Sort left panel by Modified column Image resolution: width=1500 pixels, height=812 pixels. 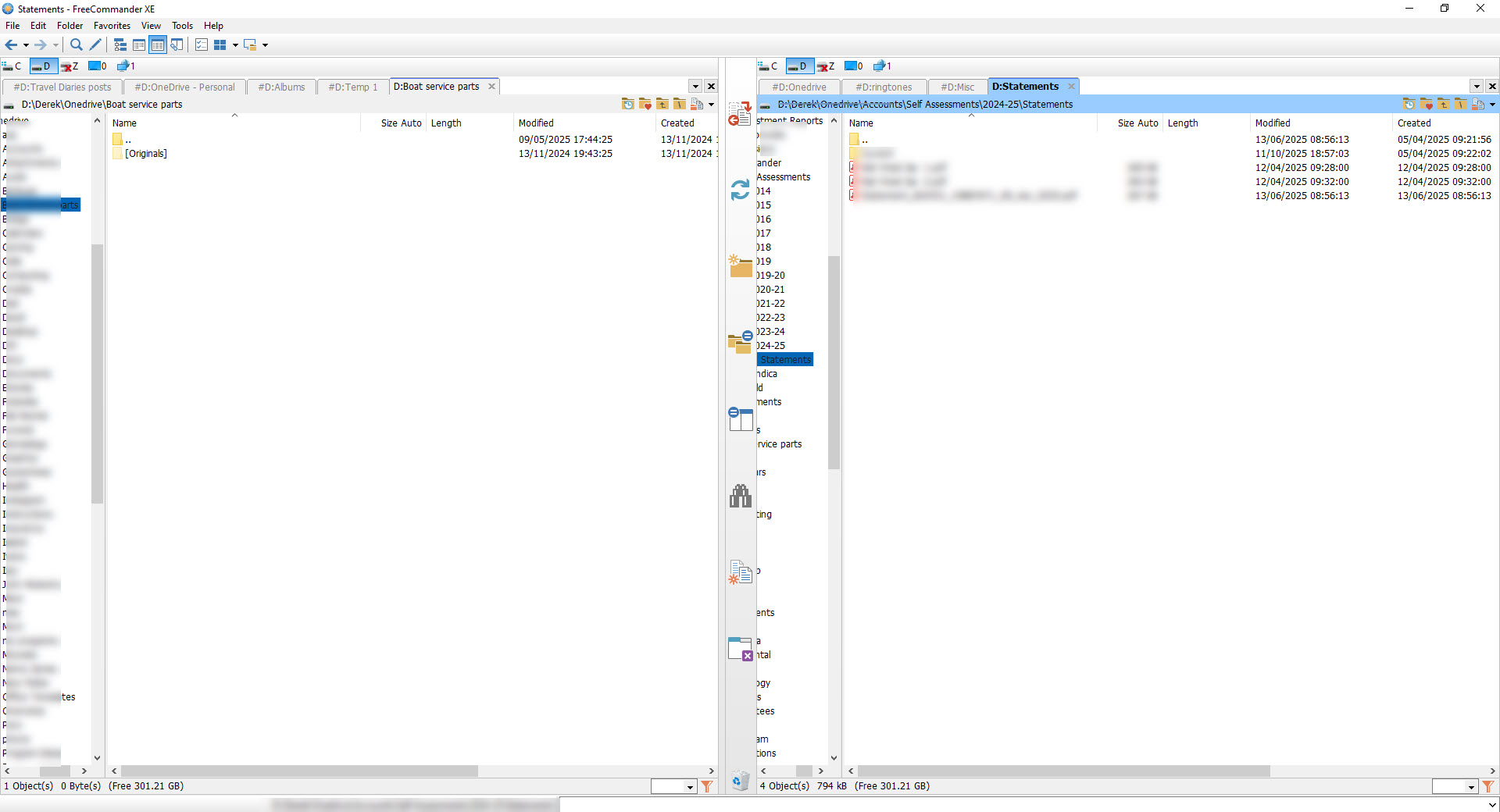584,123
